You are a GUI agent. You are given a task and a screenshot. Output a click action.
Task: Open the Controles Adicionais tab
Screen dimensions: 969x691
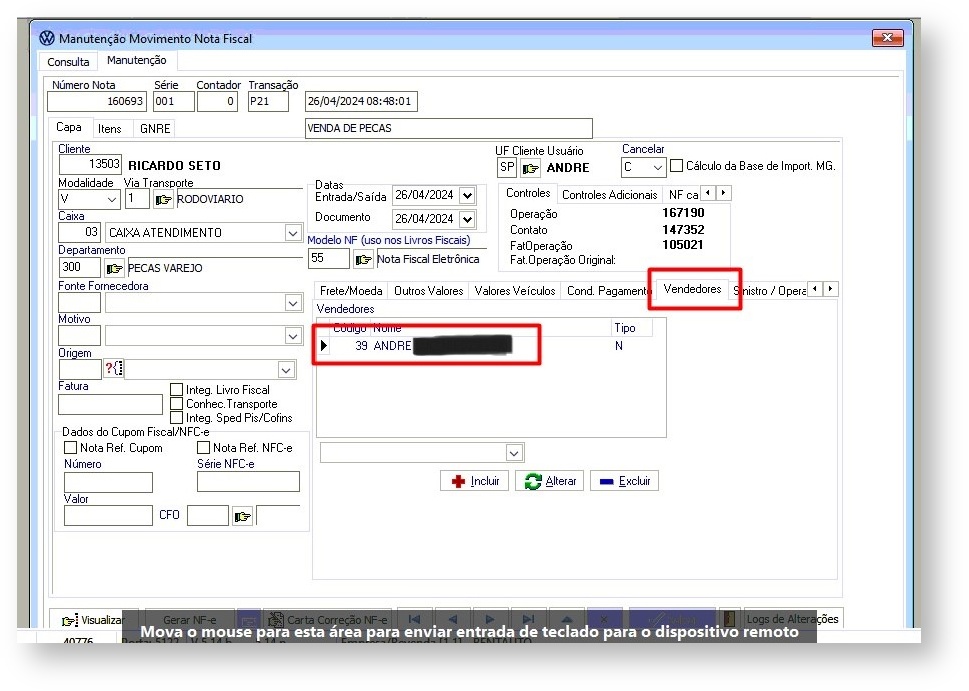[x=609, y=195]
